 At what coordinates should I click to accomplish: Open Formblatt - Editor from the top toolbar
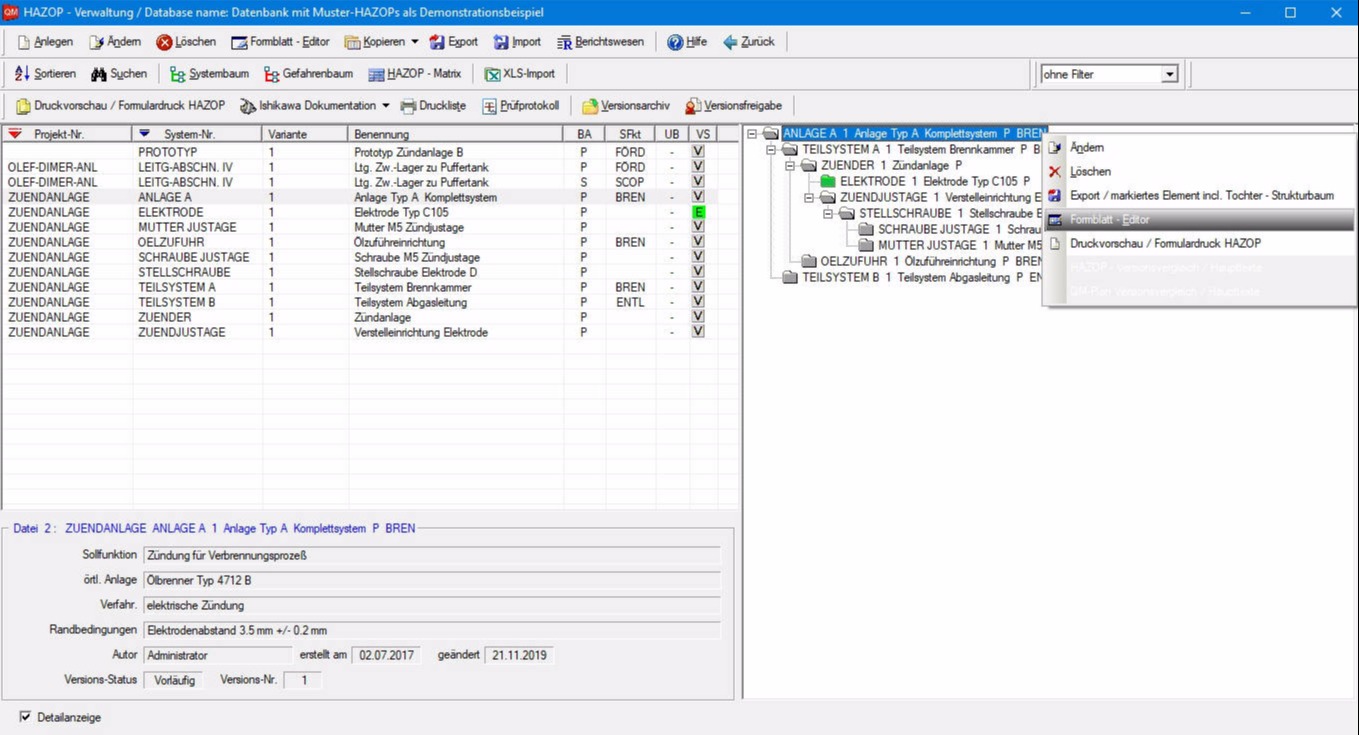(x=281, y=42)
